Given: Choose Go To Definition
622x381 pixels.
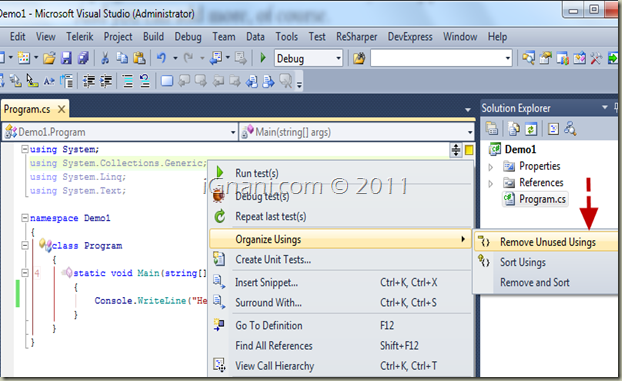Looking at the screenshot, I should pyautogui.click(x=340, y=325).
